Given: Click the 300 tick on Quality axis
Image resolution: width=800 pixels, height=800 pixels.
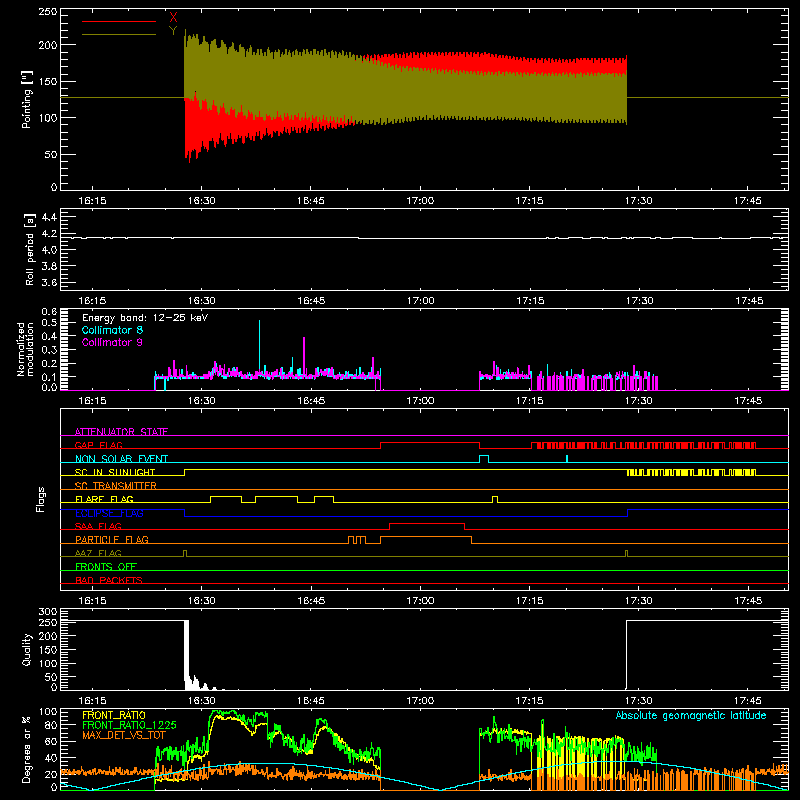Looking at the screenshot, I should tap(48, 612).
